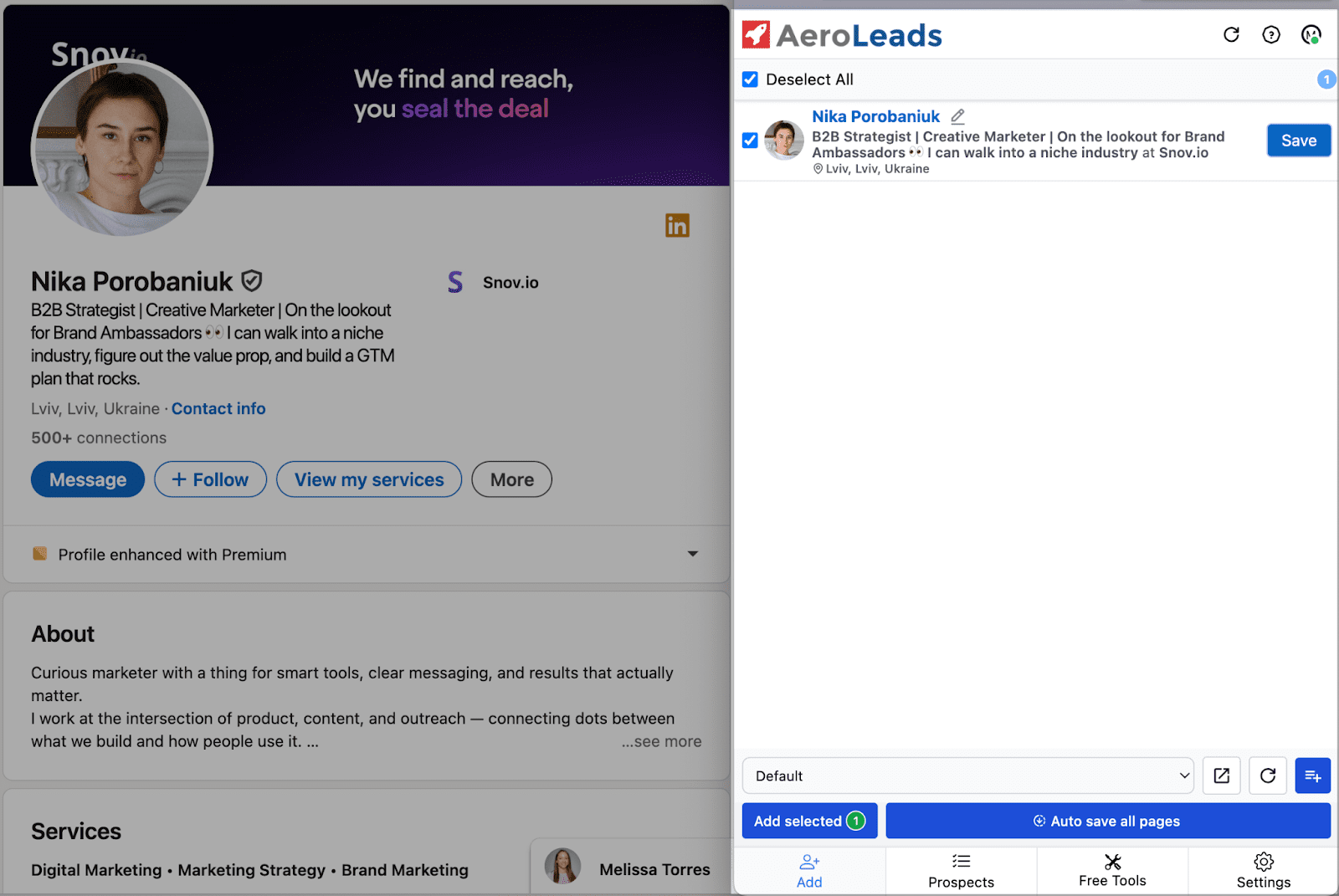Image resolution: width=1339 pixels, height=896 pixels.
Task: Uncheck the Deselect All checkbox
Action: tap(749, 79)
